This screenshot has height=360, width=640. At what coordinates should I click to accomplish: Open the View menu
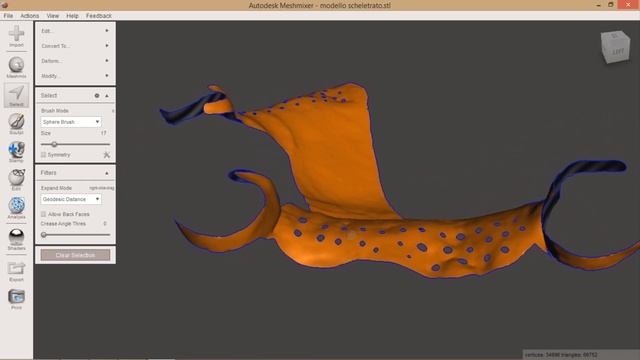[53, 16]
